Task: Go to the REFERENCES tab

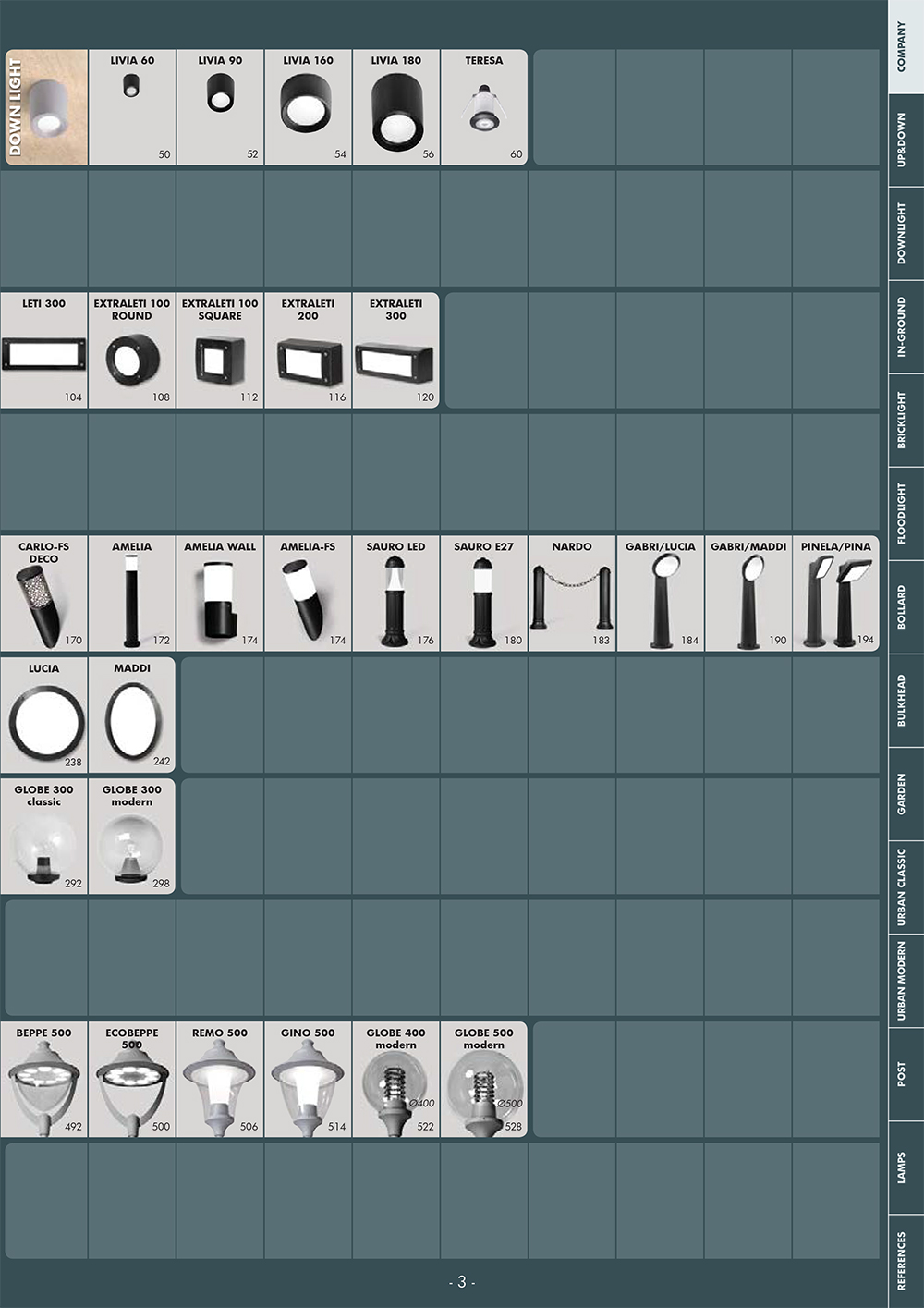Action: 906,1261
